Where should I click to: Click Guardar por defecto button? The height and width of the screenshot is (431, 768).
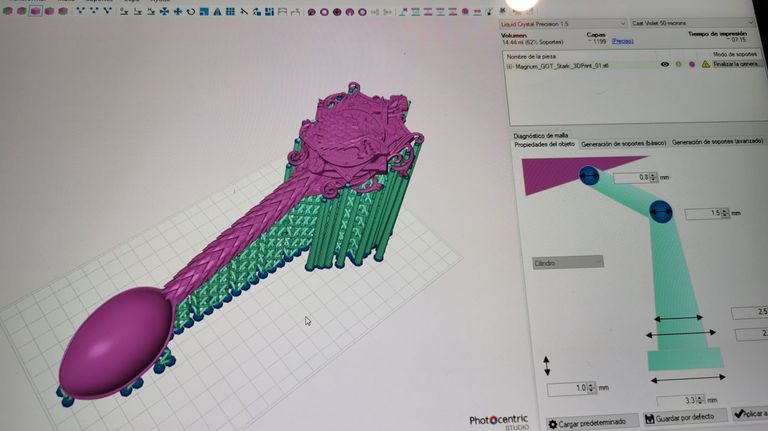click(x=685, y=418)
